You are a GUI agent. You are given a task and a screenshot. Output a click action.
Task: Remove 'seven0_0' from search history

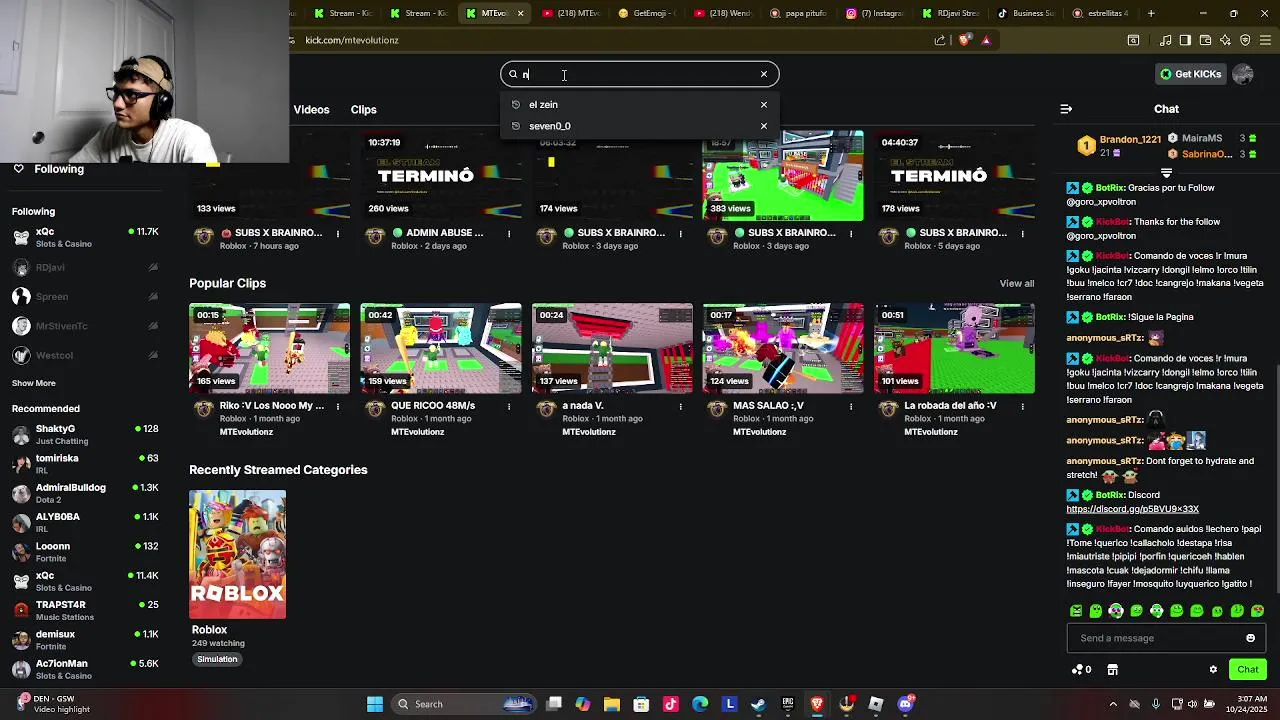(764, 126)
